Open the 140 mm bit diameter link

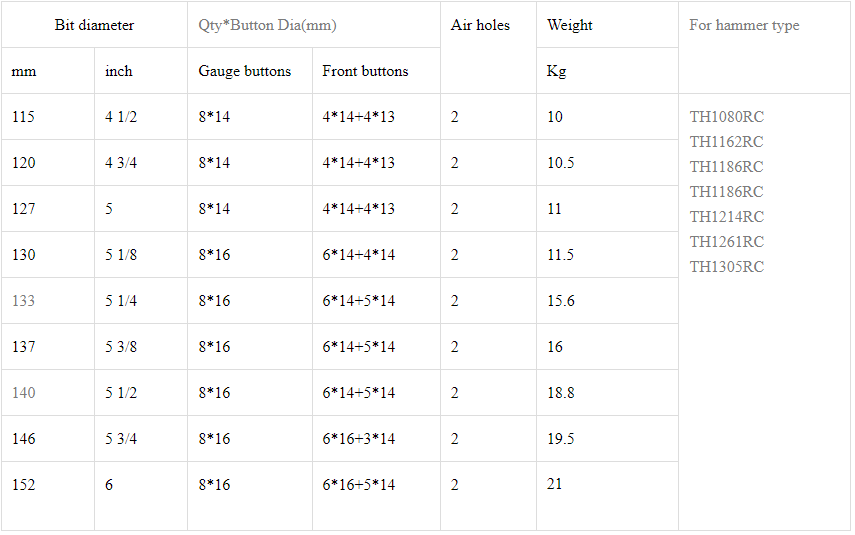point(23,393)
